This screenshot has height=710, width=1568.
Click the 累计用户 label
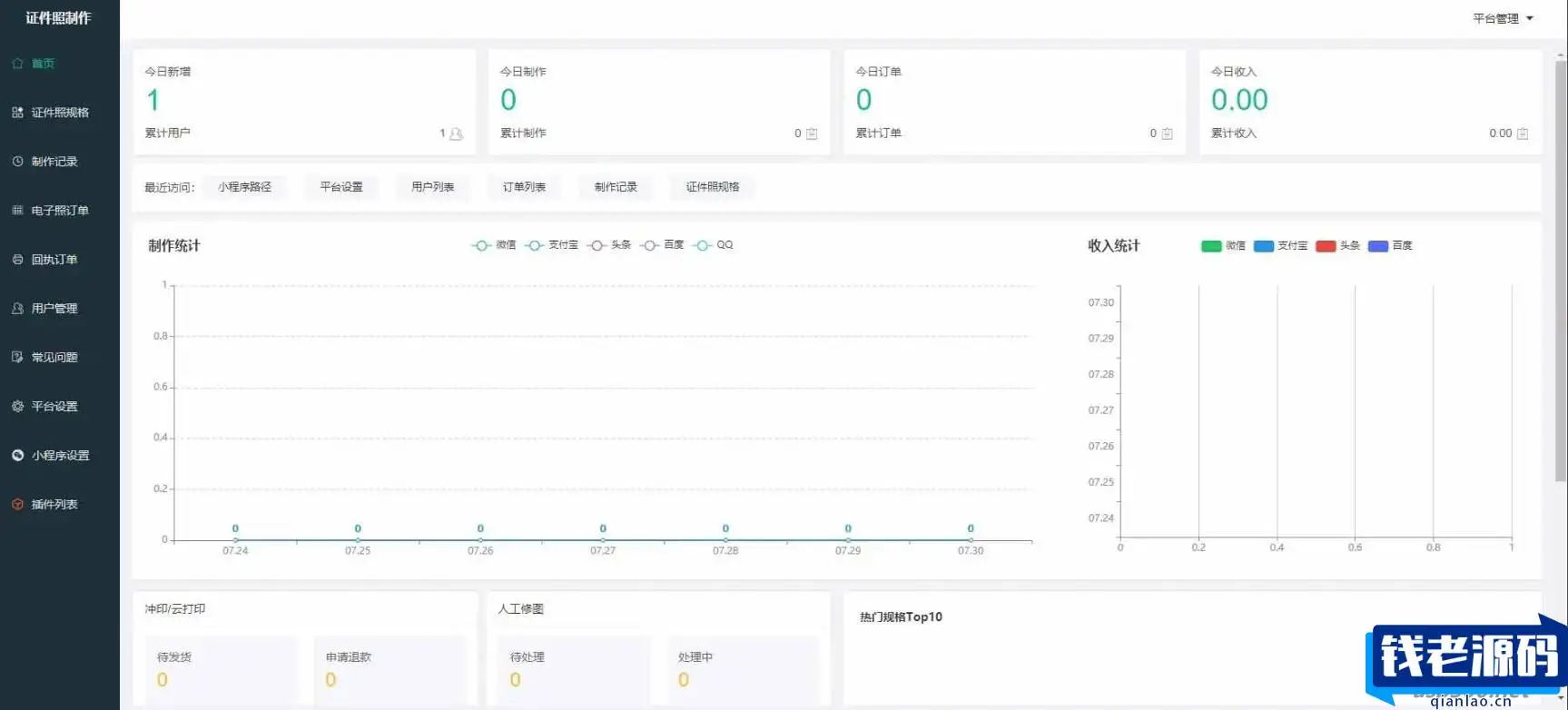(168, 133)
